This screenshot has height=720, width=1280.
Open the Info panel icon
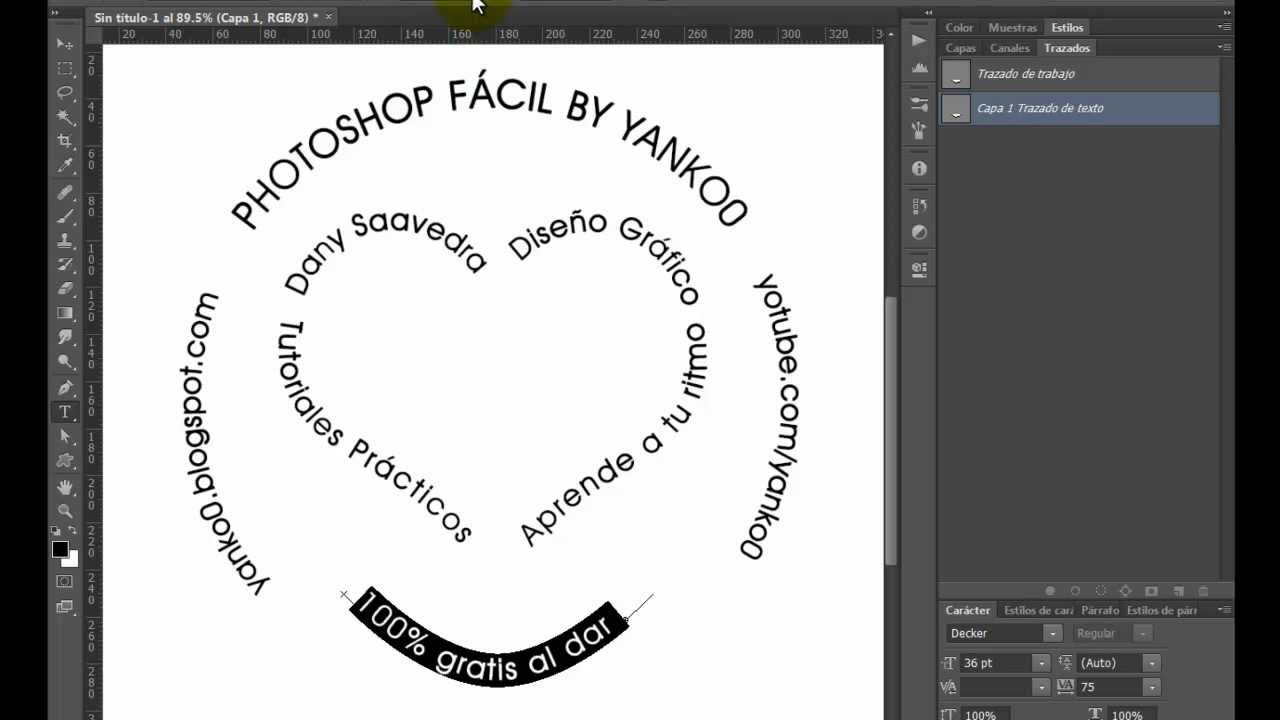pos(919,168)
